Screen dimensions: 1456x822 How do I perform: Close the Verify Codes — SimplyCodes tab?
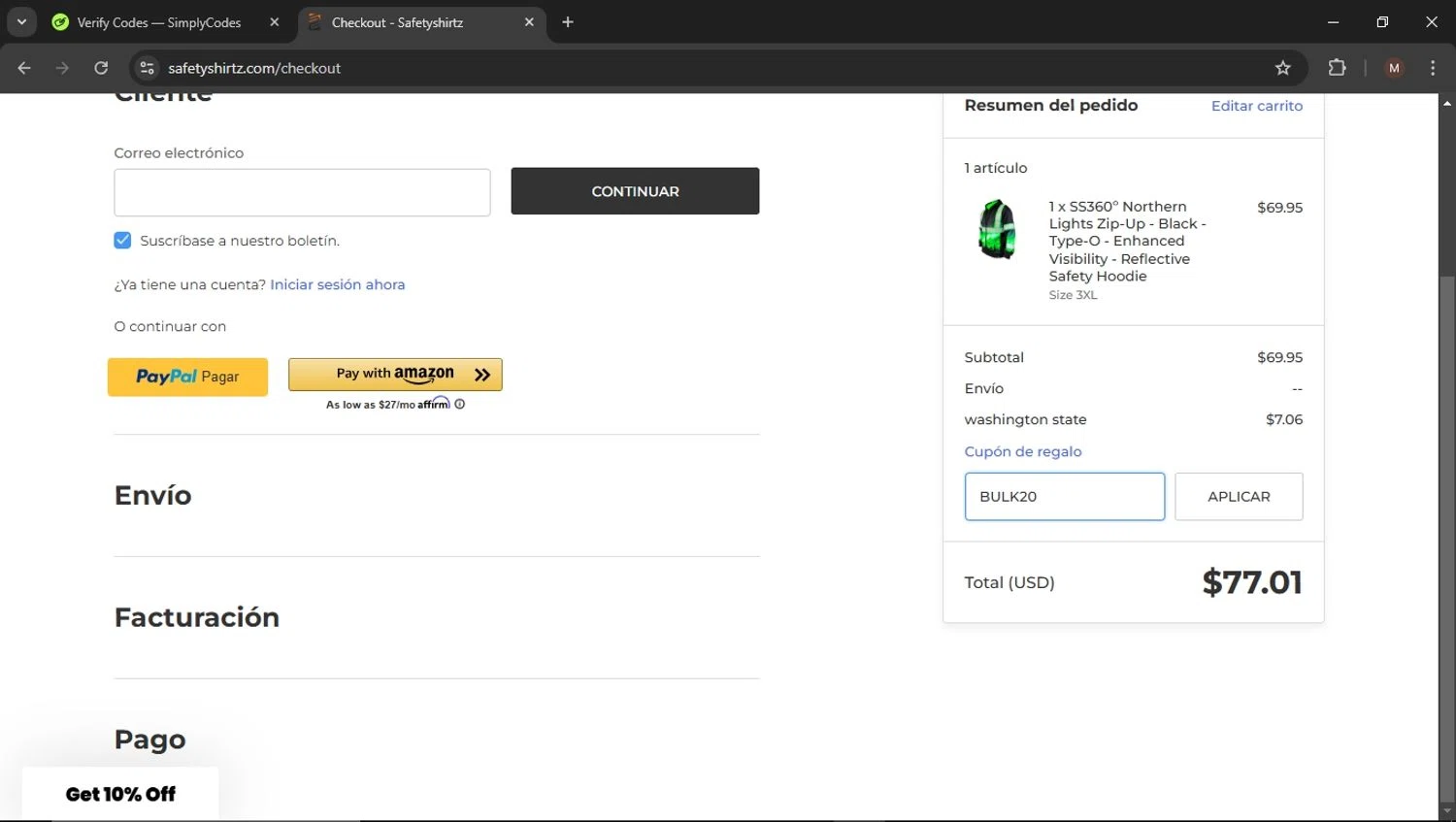click(x=275, y=22)
